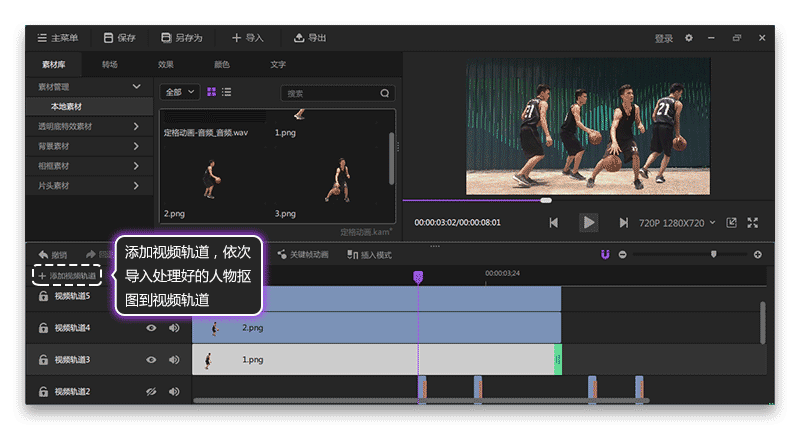This screenshot has width=800, height=430.
Task: Click the timeline horizontal scrollbar
Action: (421, 401)
